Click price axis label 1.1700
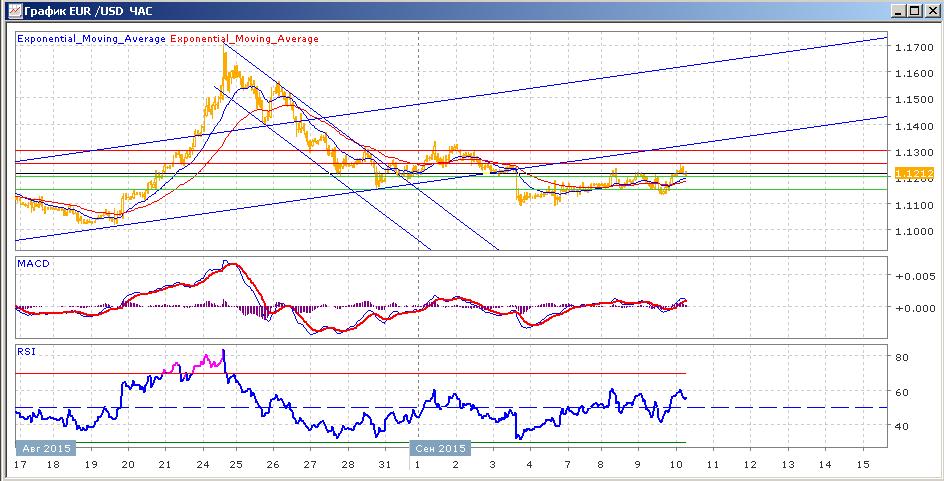This screenshot has height=481, width=944. click(x=914, y=47)
